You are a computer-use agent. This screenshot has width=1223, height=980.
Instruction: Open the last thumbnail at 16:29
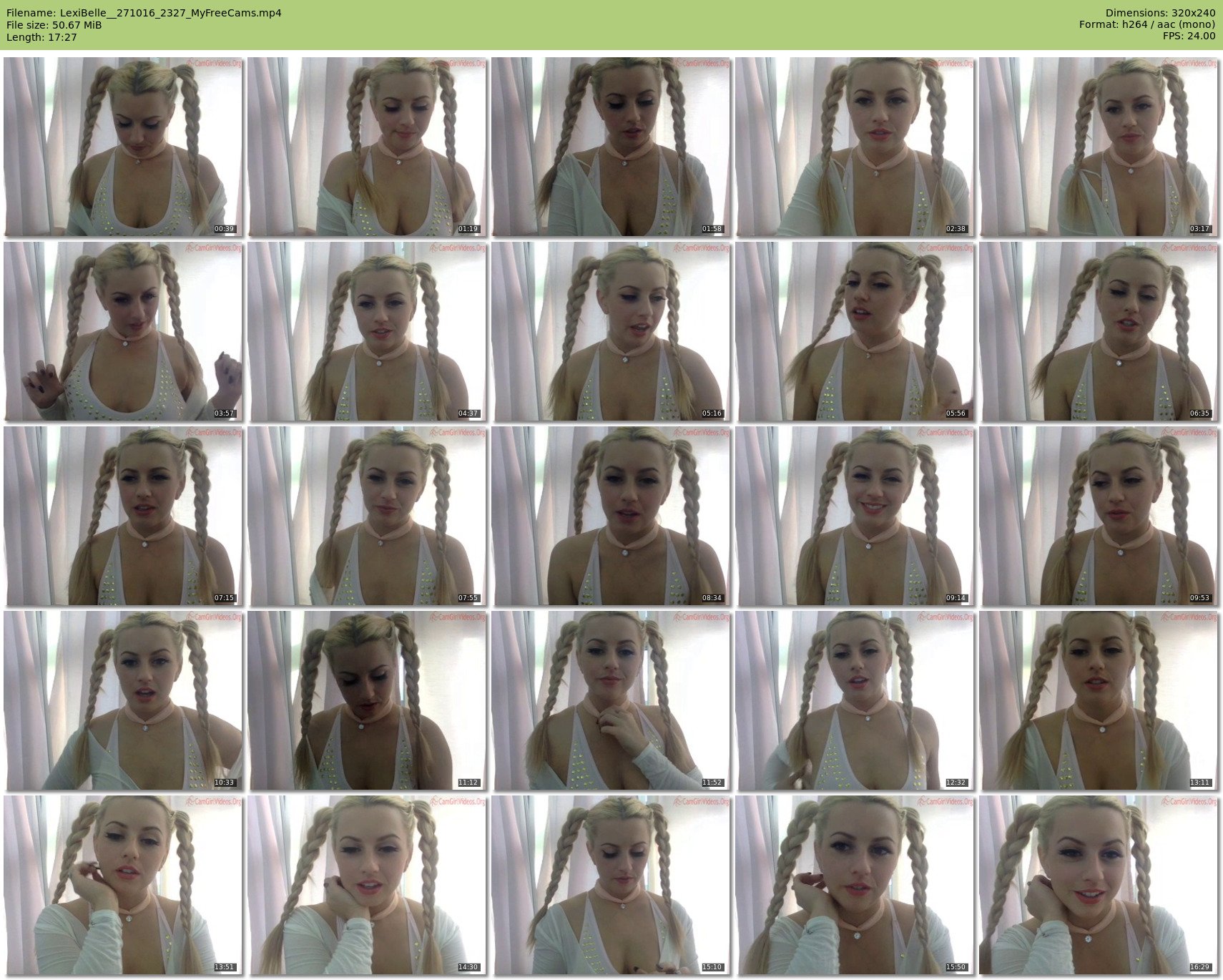pyautogui.click(x=1099, y=885)
